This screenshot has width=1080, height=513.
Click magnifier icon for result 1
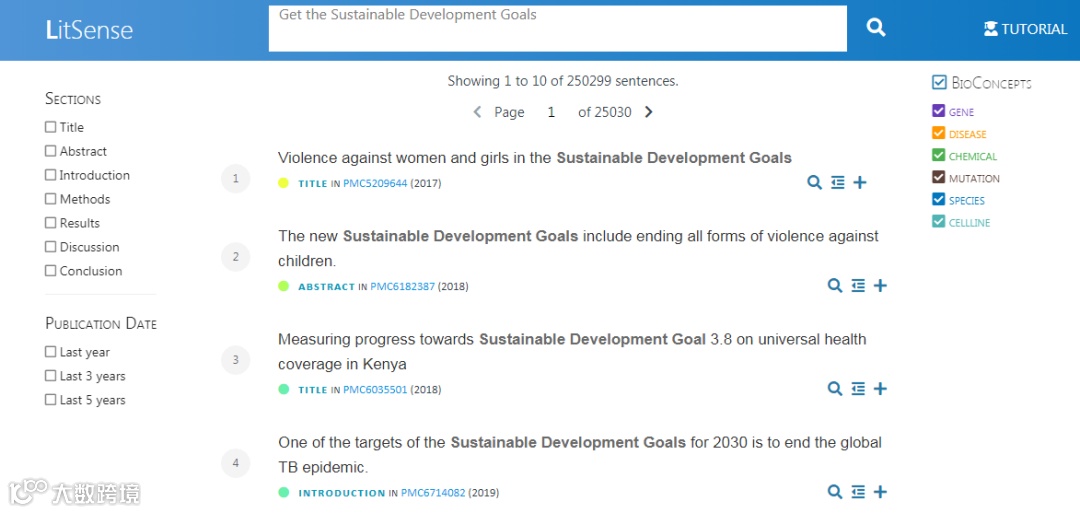click(815, 183)
